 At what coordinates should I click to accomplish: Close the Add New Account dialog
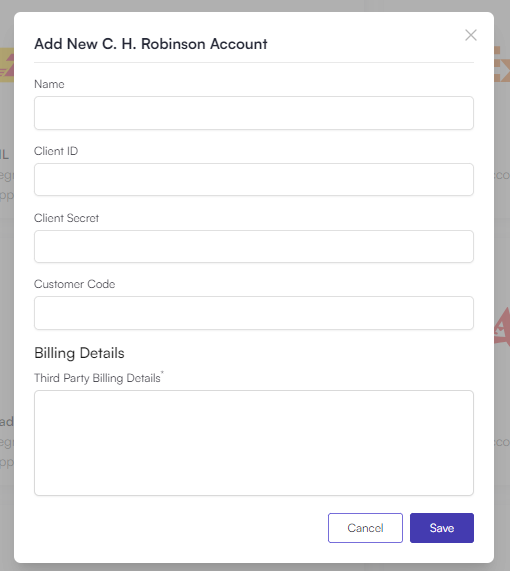click(471, 35)
